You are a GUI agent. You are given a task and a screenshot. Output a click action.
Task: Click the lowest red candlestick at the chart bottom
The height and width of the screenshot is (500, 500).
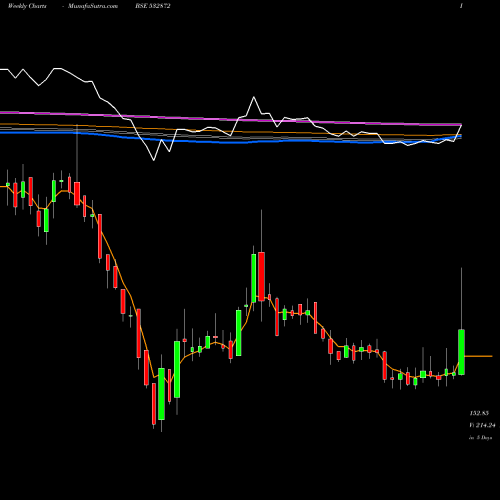coord(154,404)
